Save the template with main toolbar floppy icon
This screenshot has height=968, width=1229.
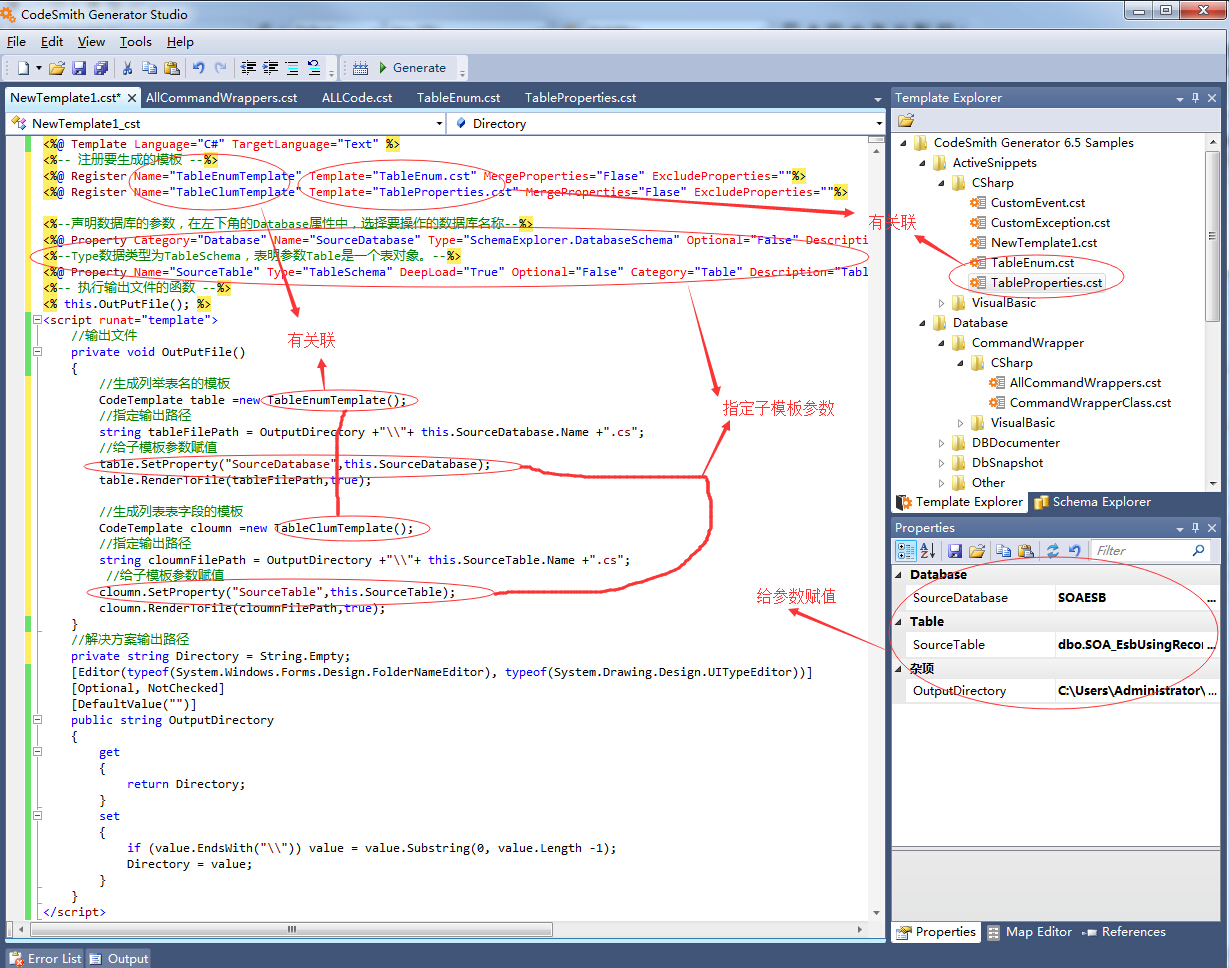point(79,68)
